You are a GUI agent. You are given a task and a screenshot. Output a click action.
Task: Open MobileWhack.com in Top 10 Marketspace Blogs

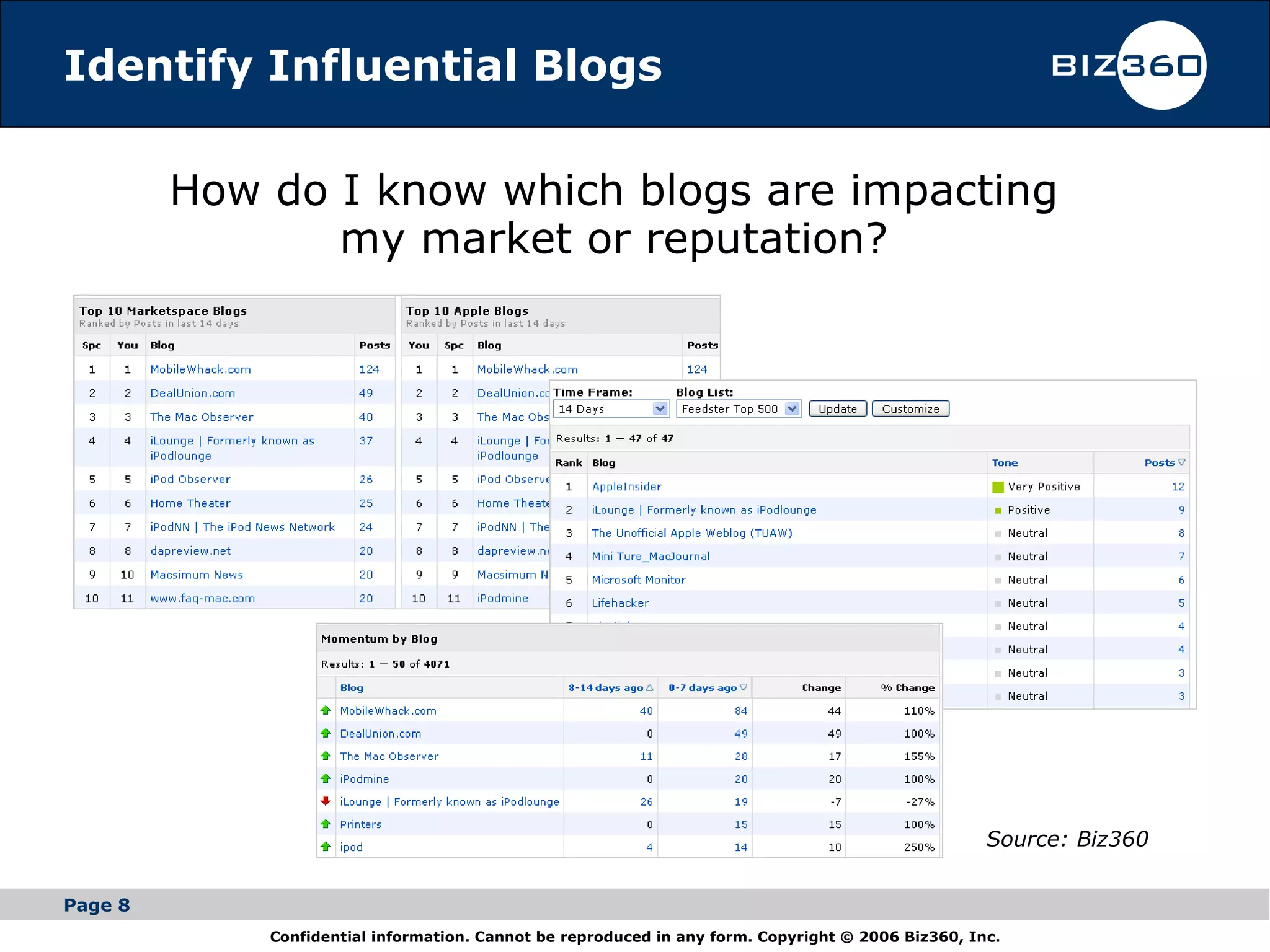pos(200,369)
